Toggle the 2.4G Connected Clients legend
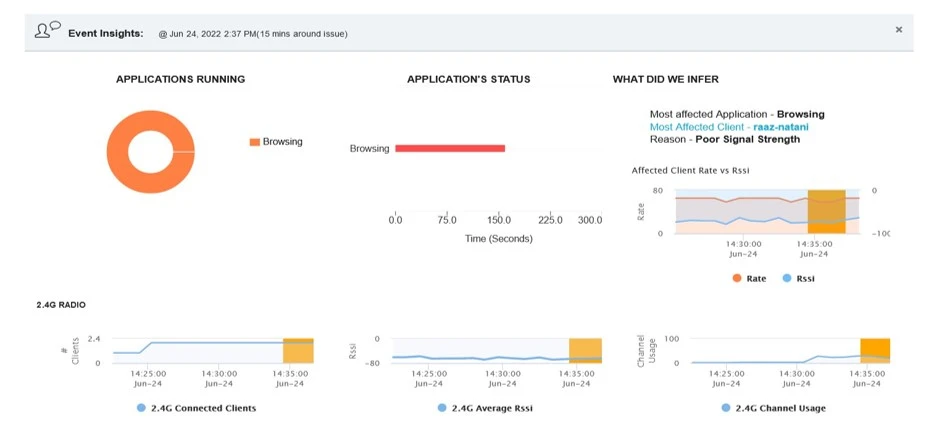Viewport: 934px width, 428px height. pos(196,408)
